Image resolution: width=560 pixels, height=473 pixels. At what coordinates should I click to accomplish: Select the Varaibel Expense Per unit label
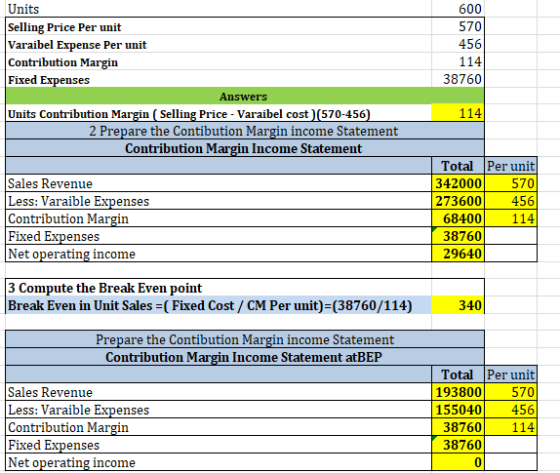(x=77, y=45)
